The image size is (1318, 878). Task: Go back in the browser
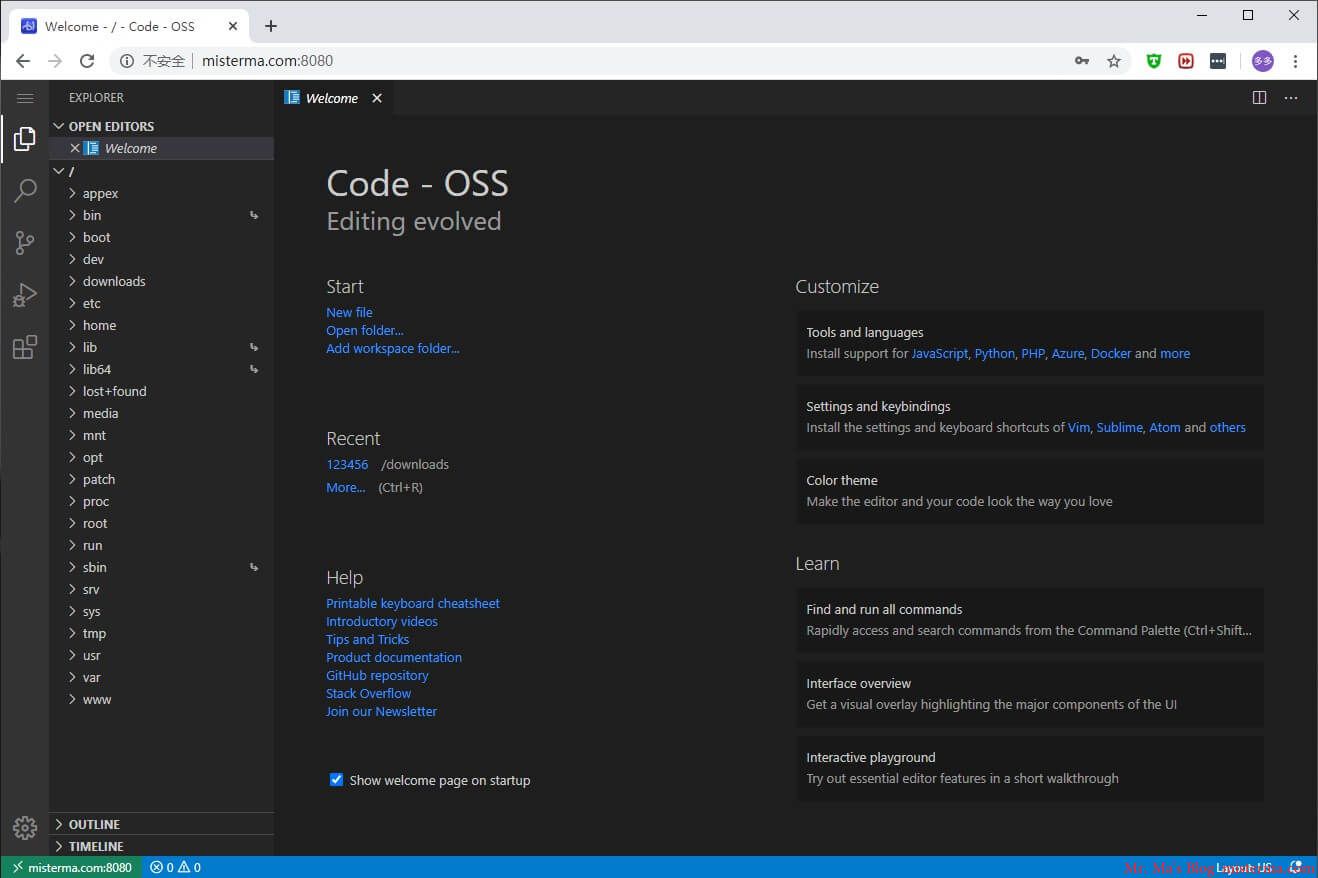[23, 61]
